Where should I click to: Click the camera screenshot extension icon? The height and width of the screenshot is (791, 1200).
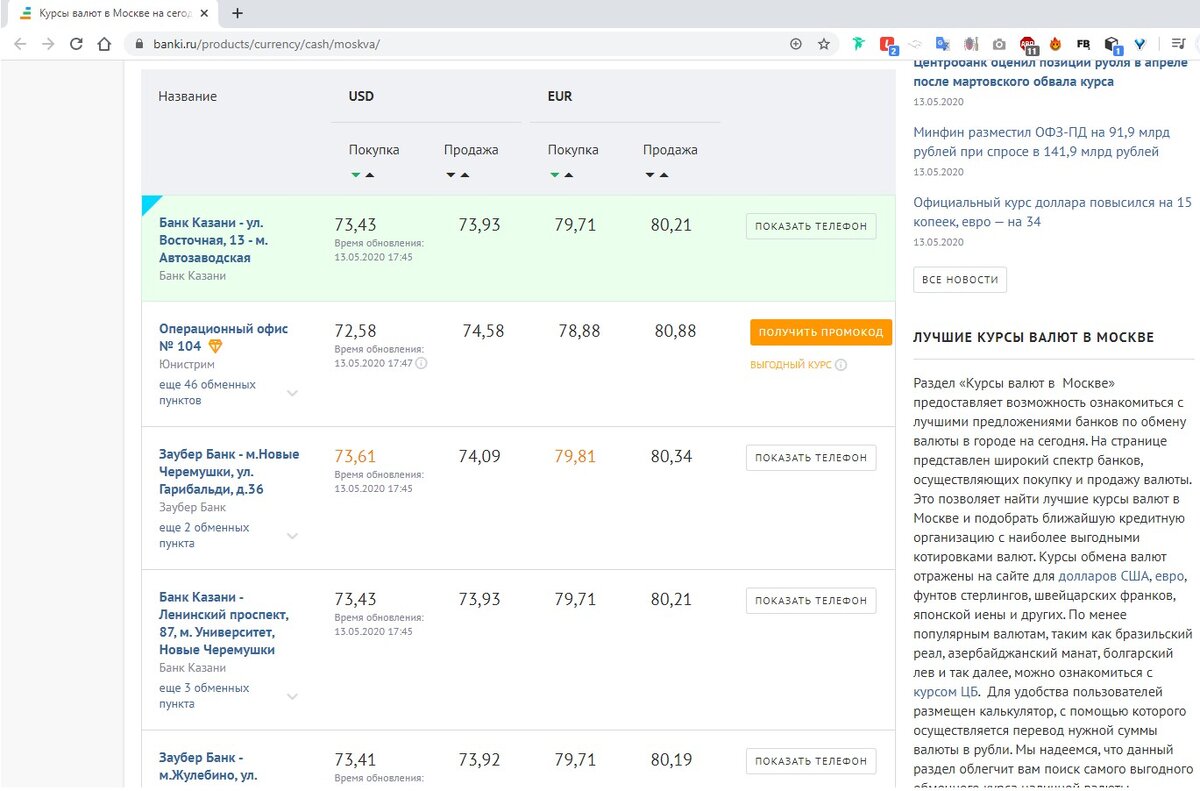click(999, 44)
